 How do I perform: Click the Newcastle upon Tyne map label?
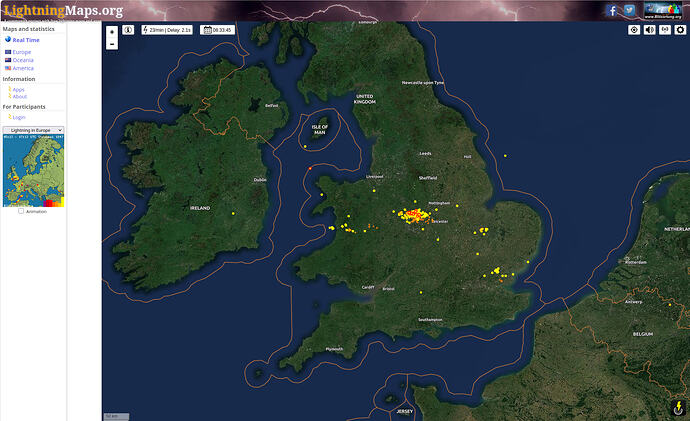[x=423, y=83]
